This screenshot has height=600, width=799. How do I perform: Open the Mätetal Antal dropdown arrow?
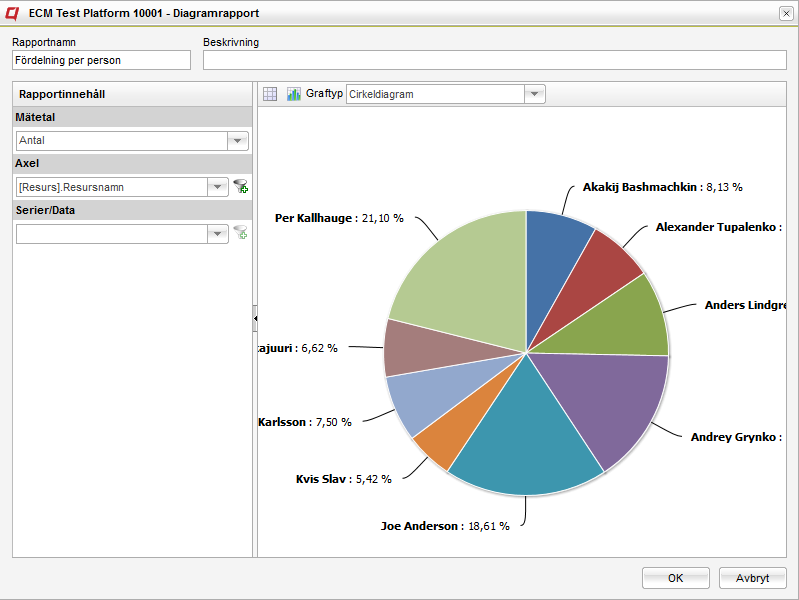tap(237, 141)
